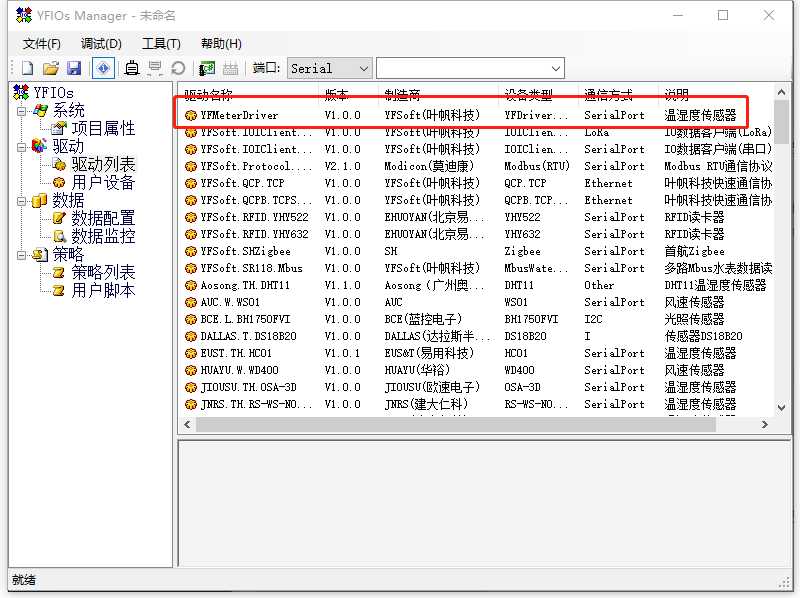Click the JIOUSU.TH.OSA-3D row icon
Screen dimensions: 800x598
tap(191, 387)
